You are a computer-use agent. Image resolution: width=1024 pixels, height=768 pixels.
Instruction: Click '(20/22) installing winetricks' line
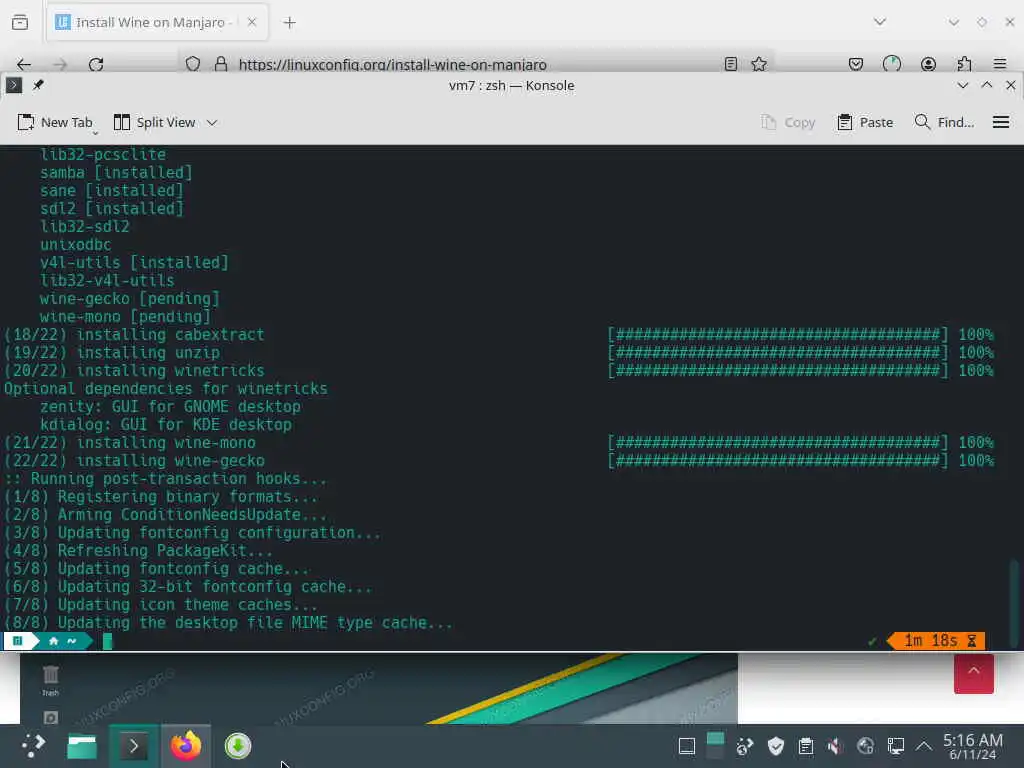(135, 370)
